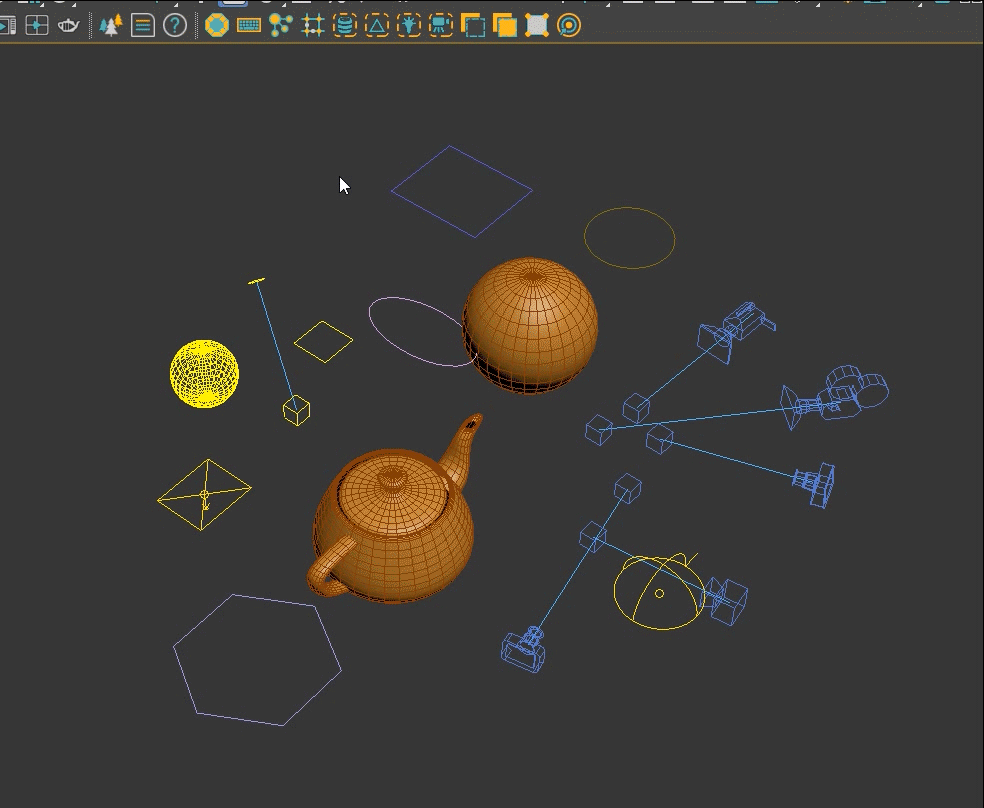
Task: Click the connected nodes toolbar icon
Action: click(x=281, y=25)
